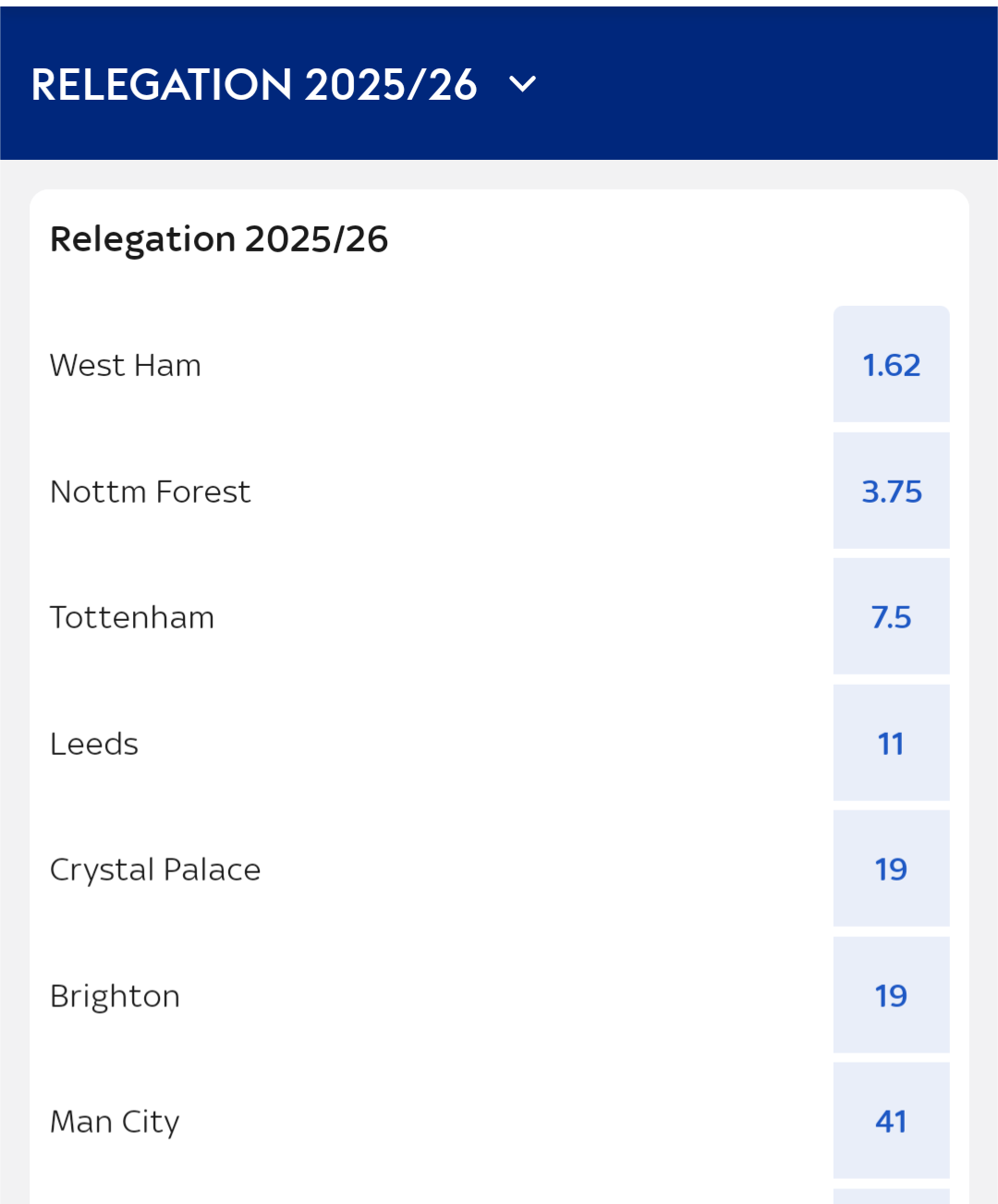Viewport: 998px width, 1204px height.
Task: Click the partially visible odds button below Man City
Action: coord(891,1197)
